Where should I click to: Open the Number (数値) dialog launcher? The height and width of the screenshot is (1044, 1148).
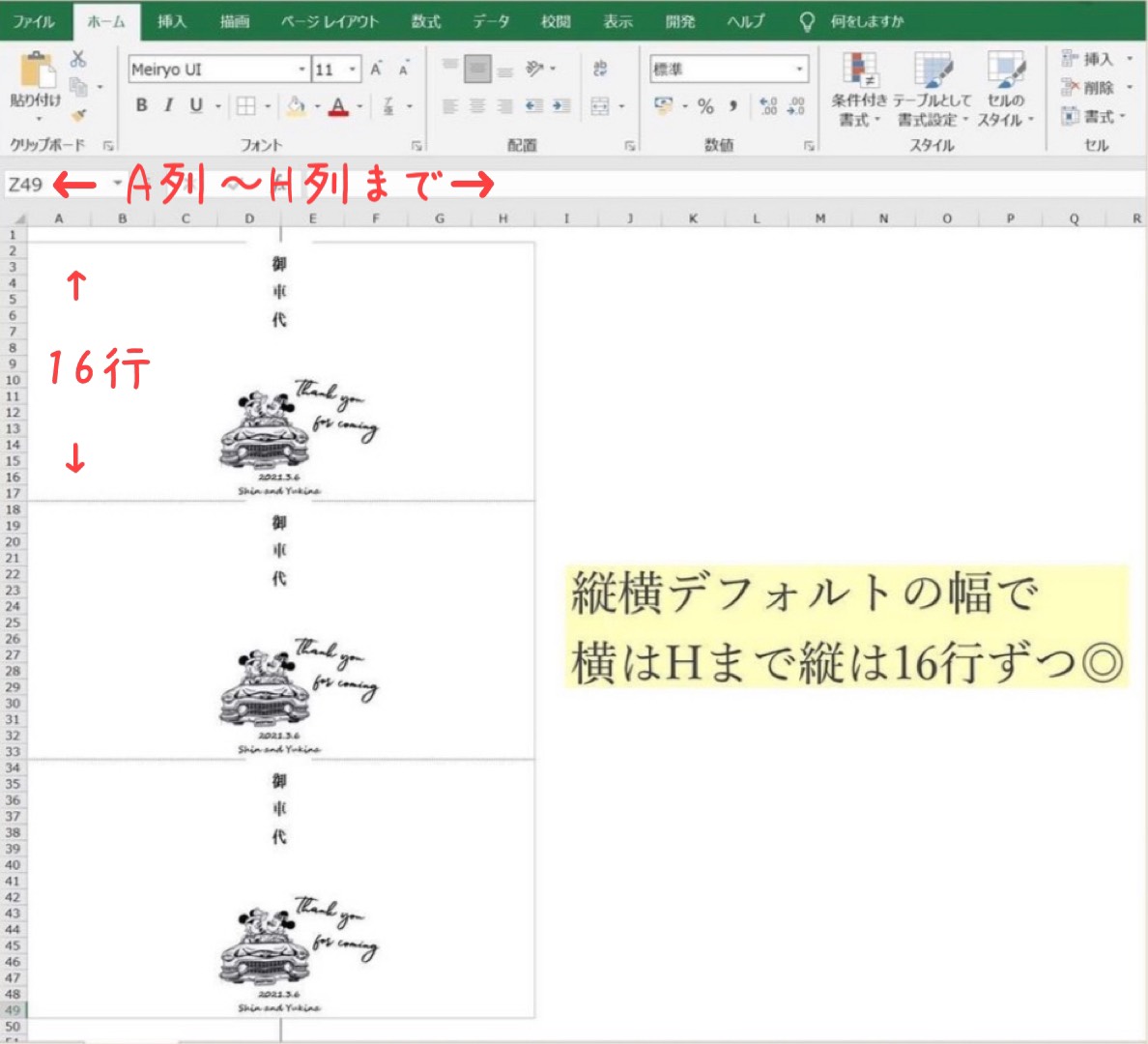point(809,146)
